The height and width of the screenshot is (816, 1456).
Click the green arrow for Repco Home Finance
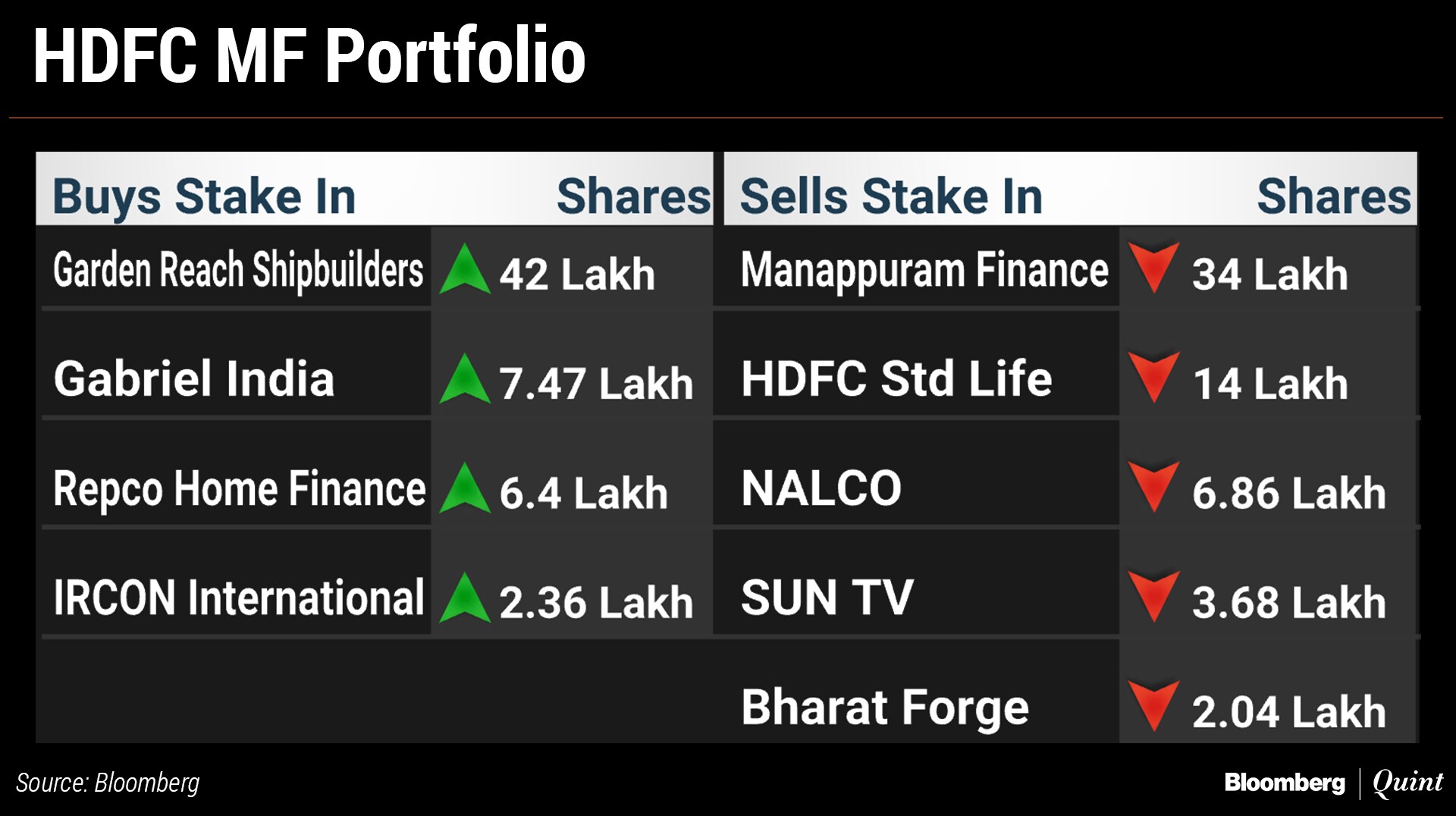pyautogui.click(x=464, y=488)
